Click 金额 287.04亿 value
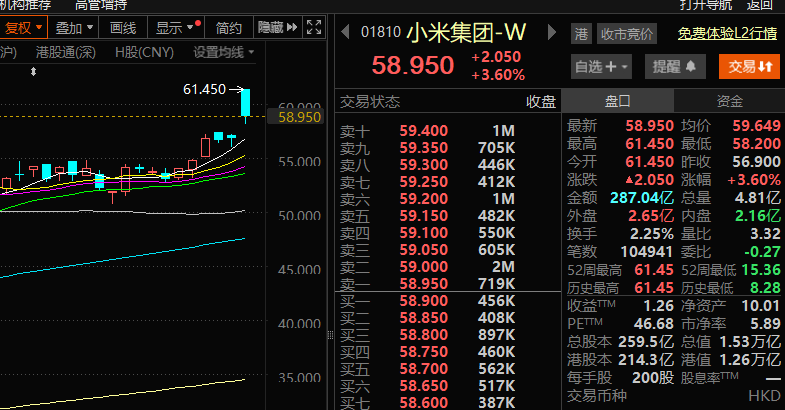Screen dimensions: 785x410 (x=642, y=198)
